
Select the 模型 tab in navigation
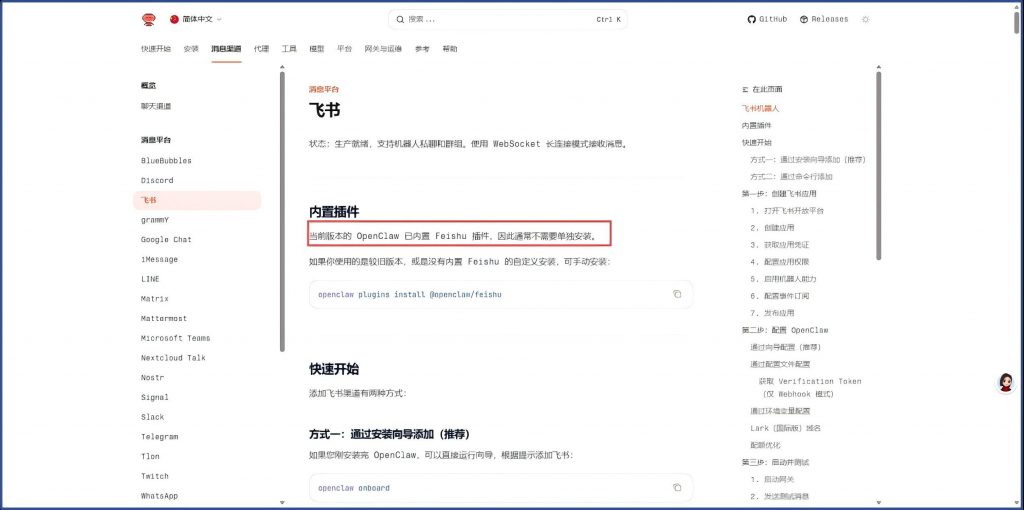pyautogui.click(x=316, y=48)
